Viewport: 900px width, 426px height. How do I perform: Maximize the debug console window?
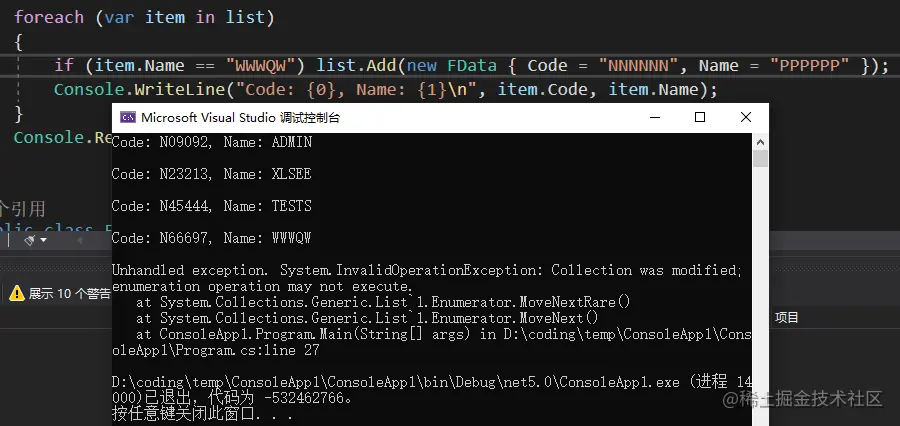coord(700,118)
